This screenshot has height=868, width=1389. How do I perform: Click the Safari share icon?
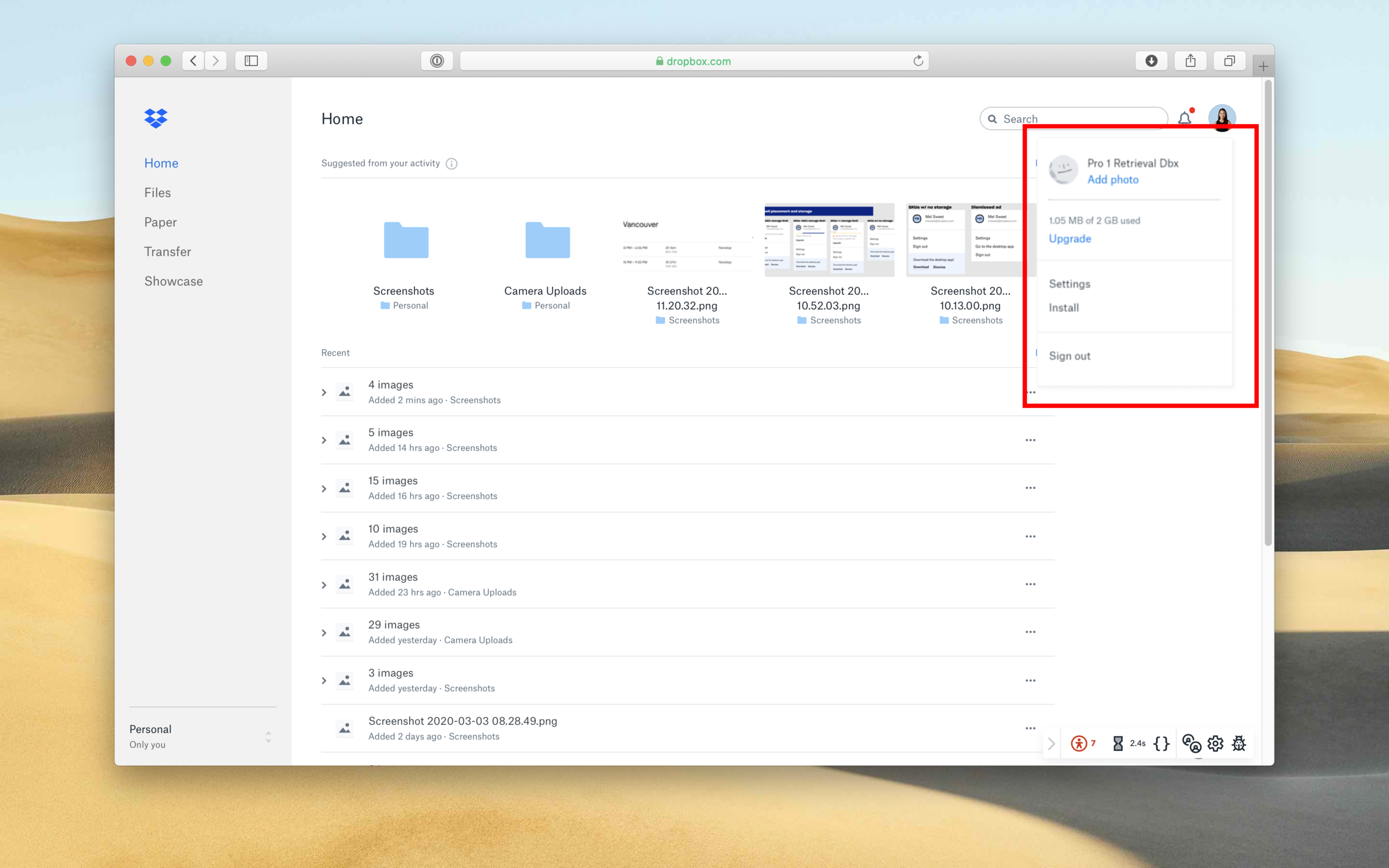point(1190,61)
